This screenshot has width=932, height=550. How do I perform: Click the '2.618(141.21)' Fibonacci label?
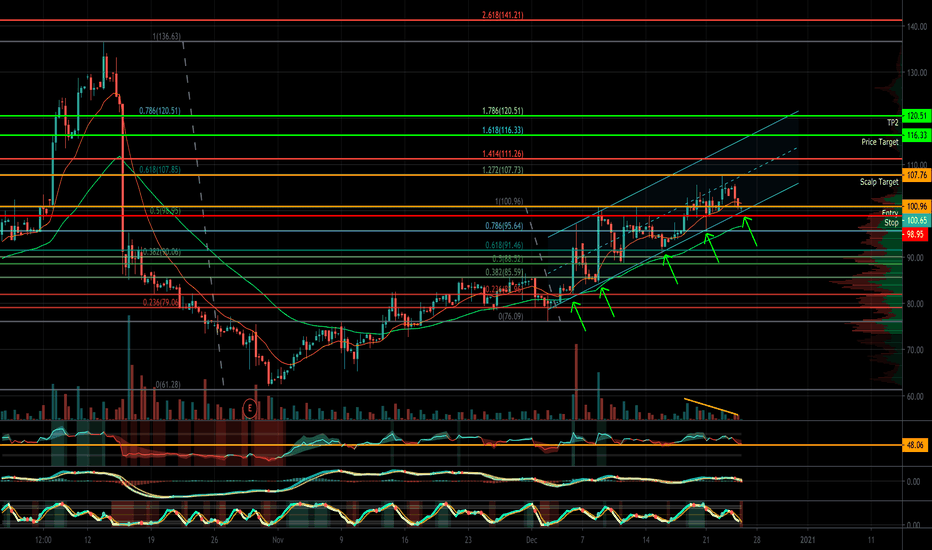tap(503, 15)
